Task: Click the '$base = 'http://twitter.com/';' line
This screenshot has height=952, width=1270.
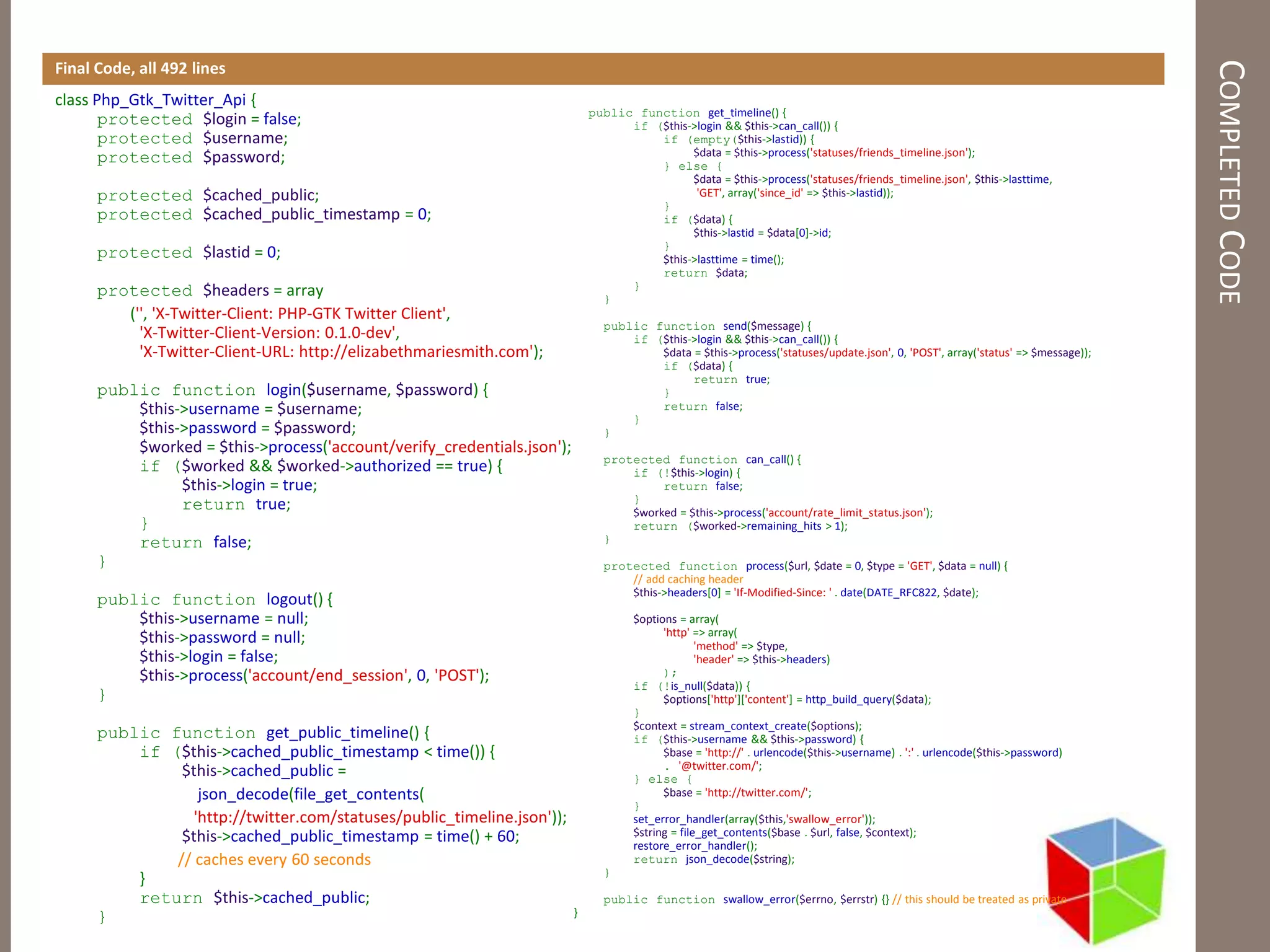Action: tap(737, 793)
